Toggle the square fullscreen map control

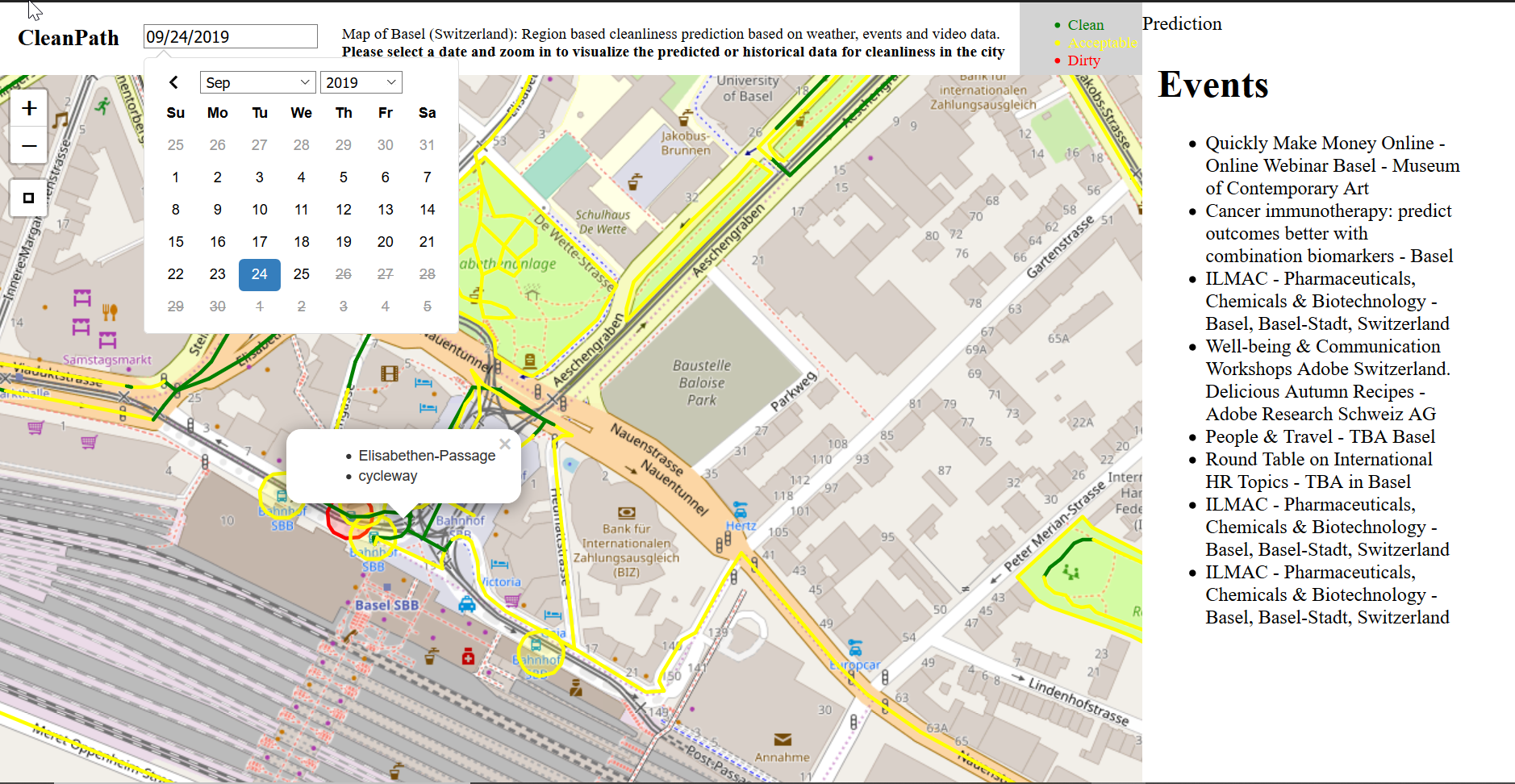click(x=28, y=198)
